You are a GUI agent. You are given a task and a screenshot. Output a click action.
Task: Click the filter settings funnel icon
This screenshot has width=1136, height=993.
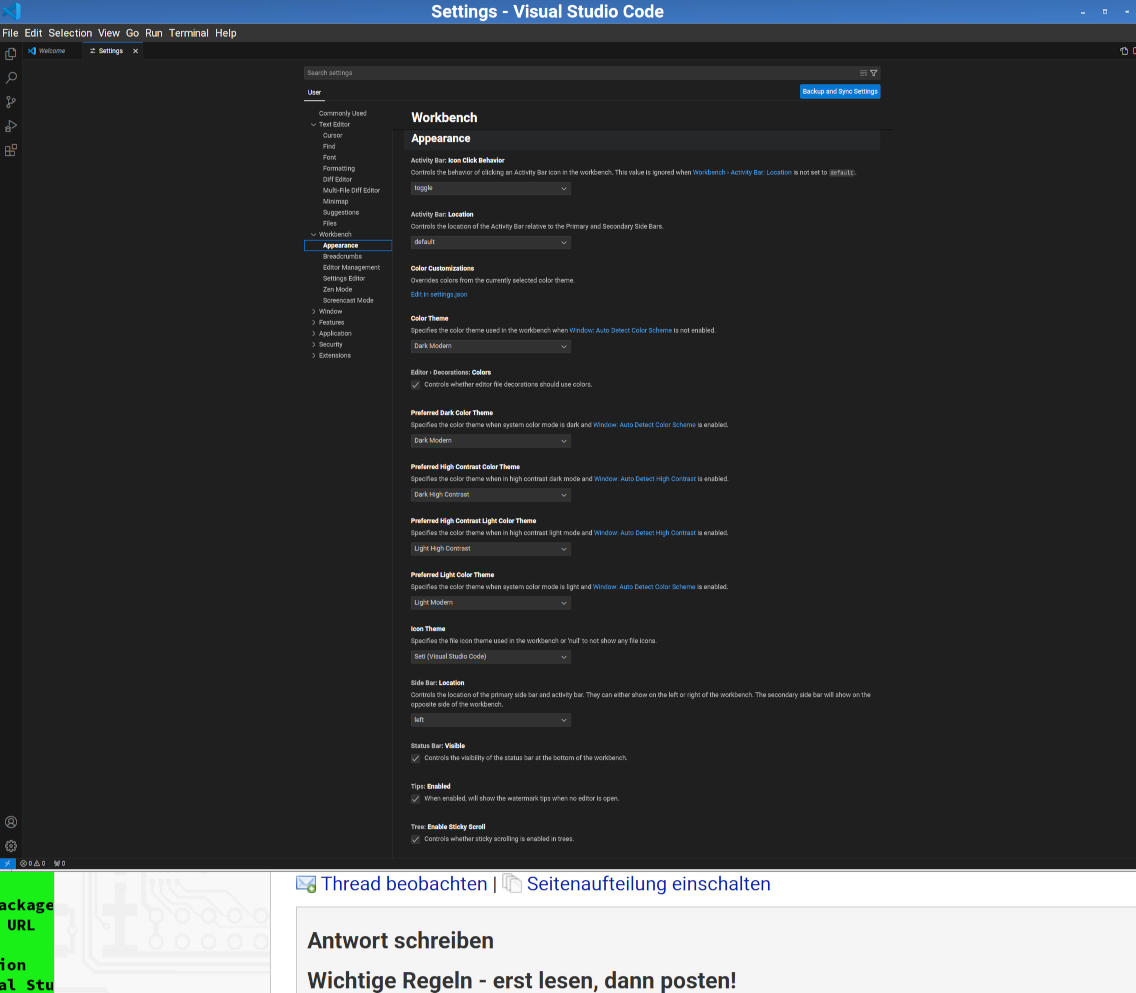click(874, 73)
